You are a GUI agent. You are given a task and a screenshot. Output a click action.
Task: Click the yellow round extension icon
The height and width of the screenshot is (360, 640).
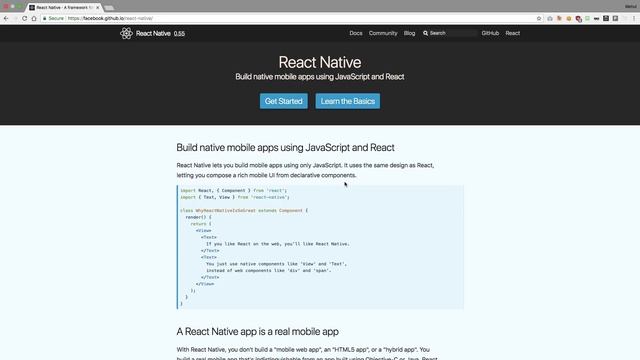(x=569, y=18)
